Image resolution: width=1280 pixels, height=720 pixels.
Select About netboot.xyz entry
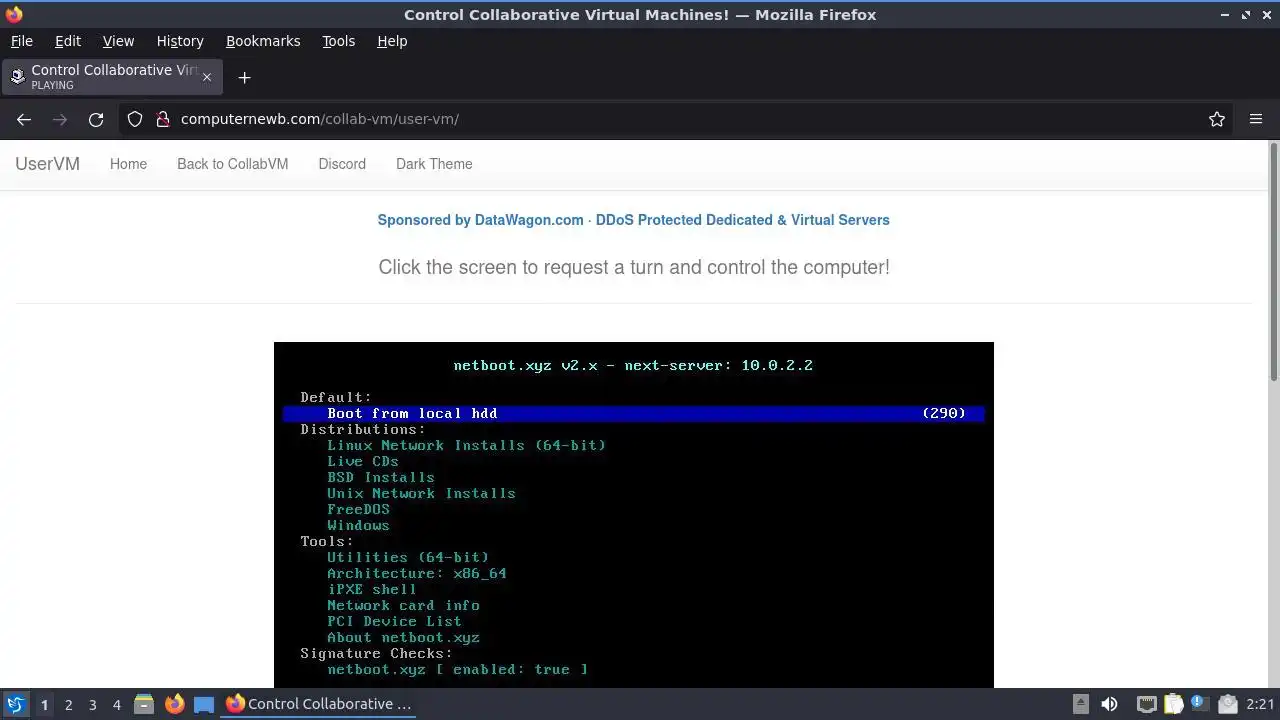click(403, 637)
